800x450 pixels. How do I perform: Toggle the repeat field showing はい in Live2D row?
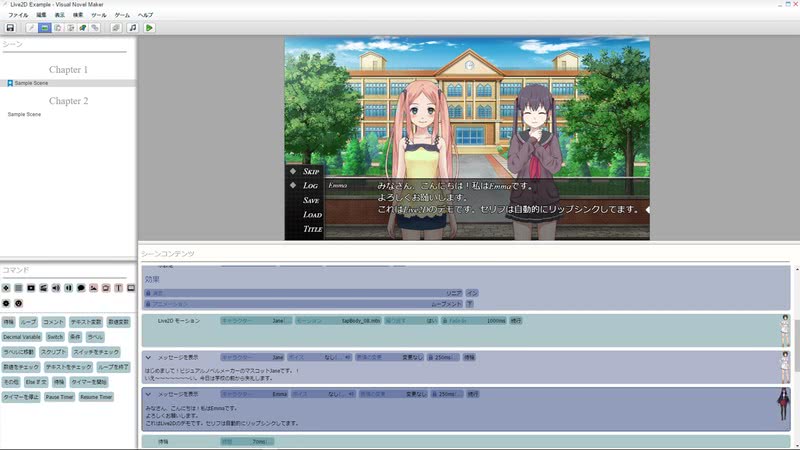[411, 321]
